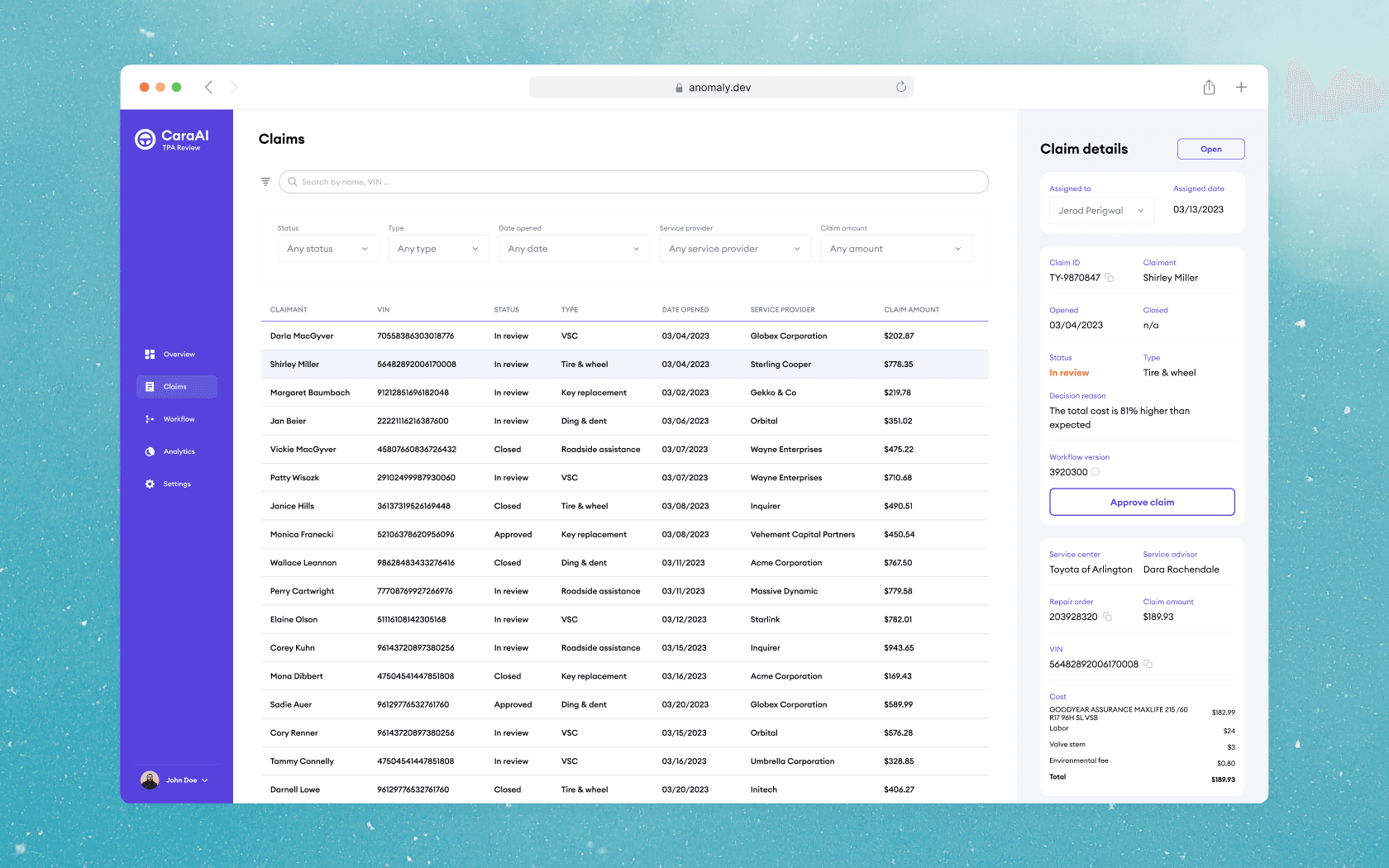Click the Vehement Capital Partners provider cell
Image resolution: width=1389 pixels, height=868 pixels.
tap(803, 535)
